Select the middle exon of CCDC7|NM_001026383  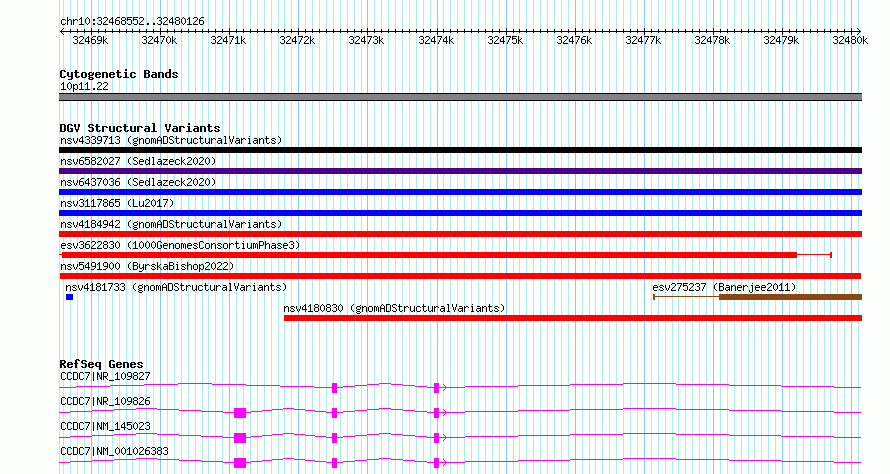coord(334,463)
